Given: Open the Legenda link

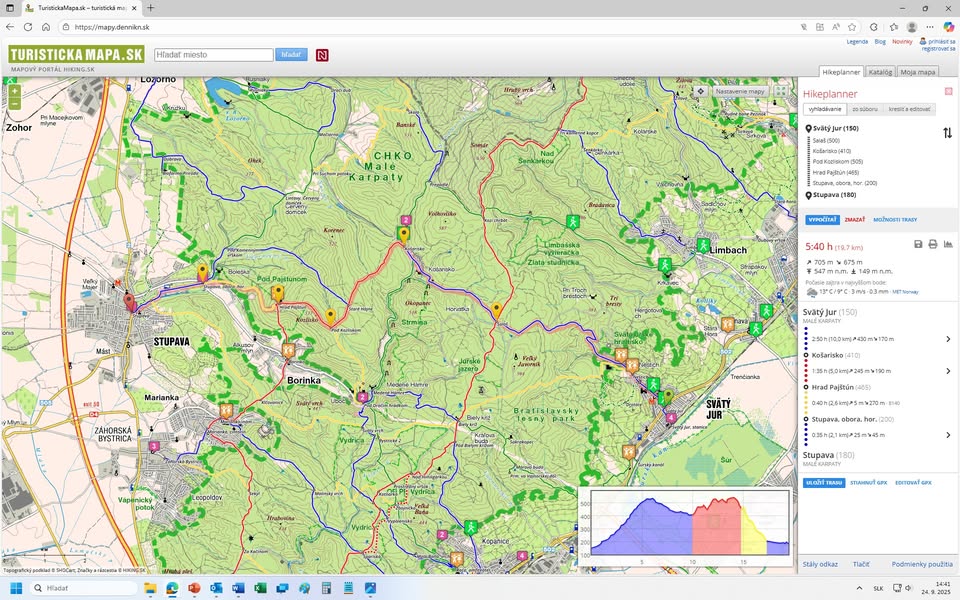Looking at the screenshot, I should 857,42.
